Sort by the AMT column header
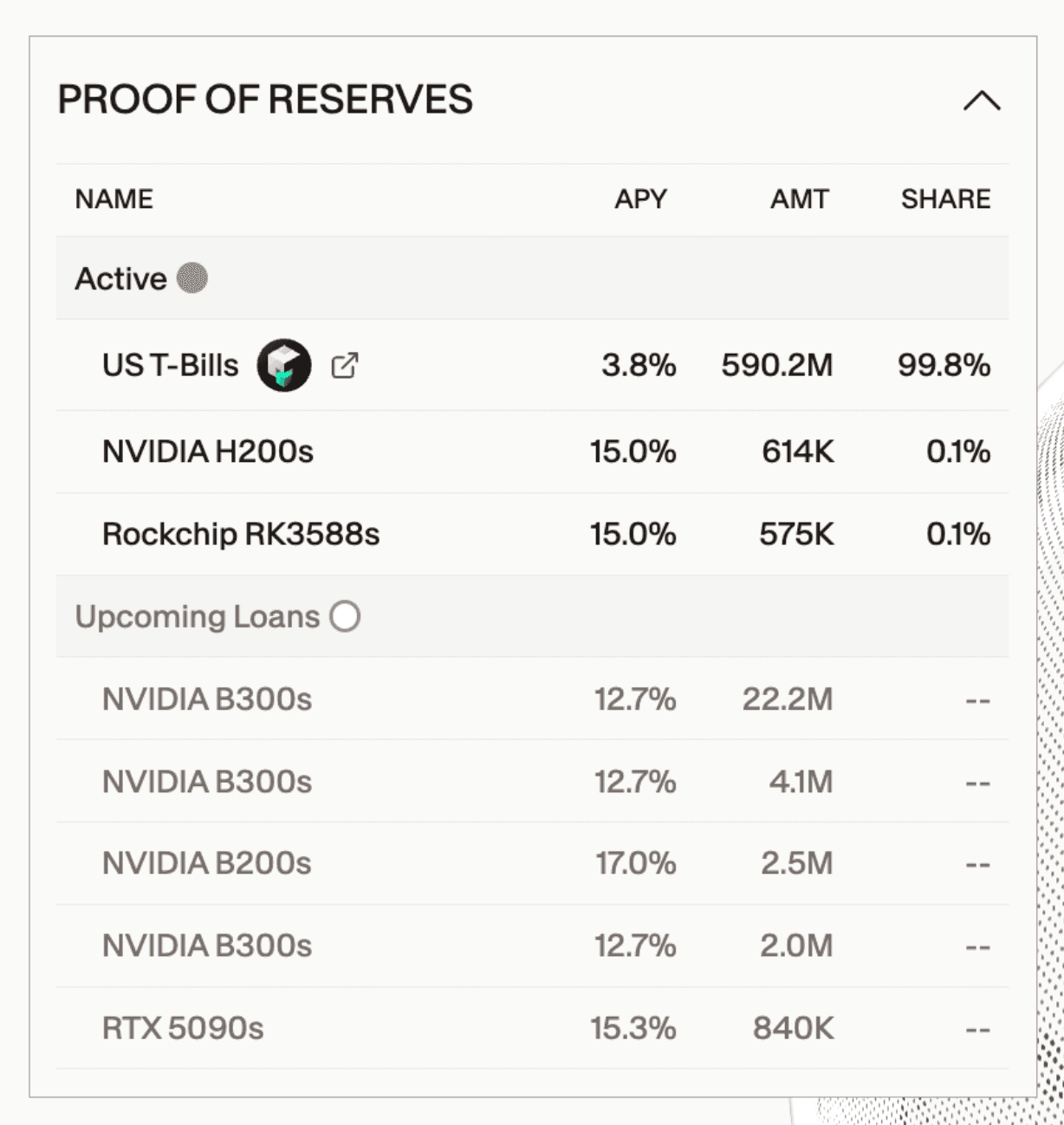The height and width of the screenshot is (1125, 1064). [x=799, y=199]
